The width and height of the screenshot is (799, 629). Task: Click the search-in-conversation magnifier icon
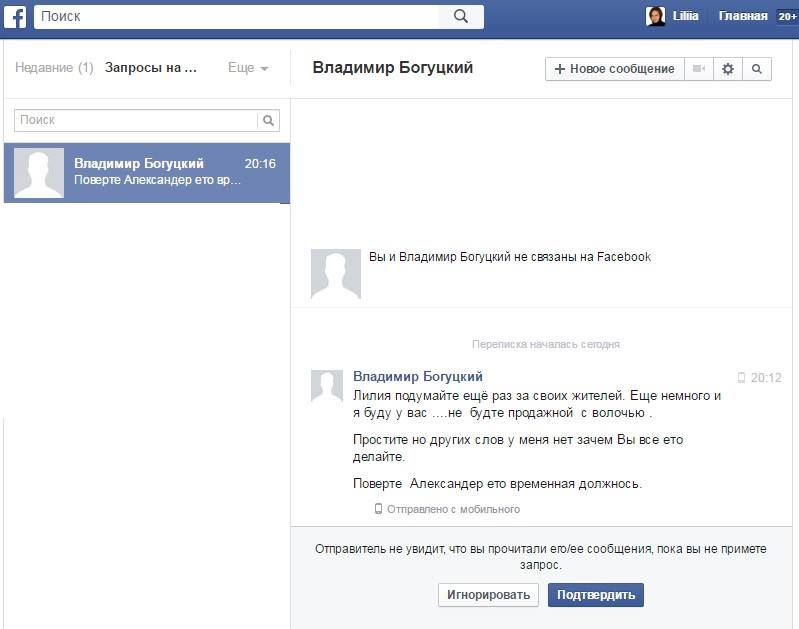757,69
